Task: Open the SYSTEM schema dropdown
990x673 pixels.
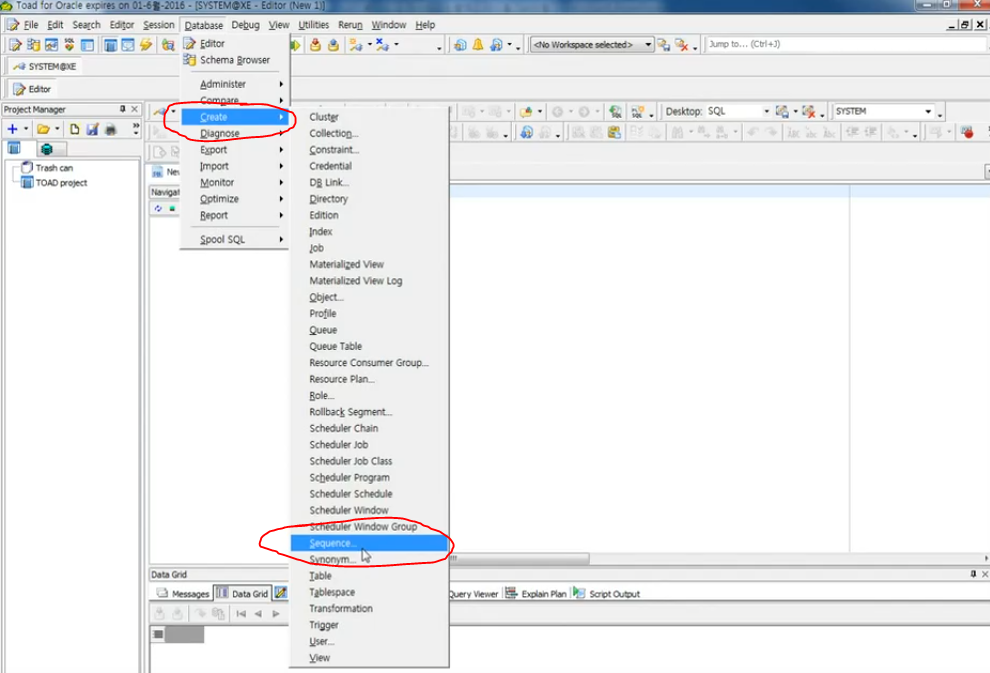Action: click(928, 112)
